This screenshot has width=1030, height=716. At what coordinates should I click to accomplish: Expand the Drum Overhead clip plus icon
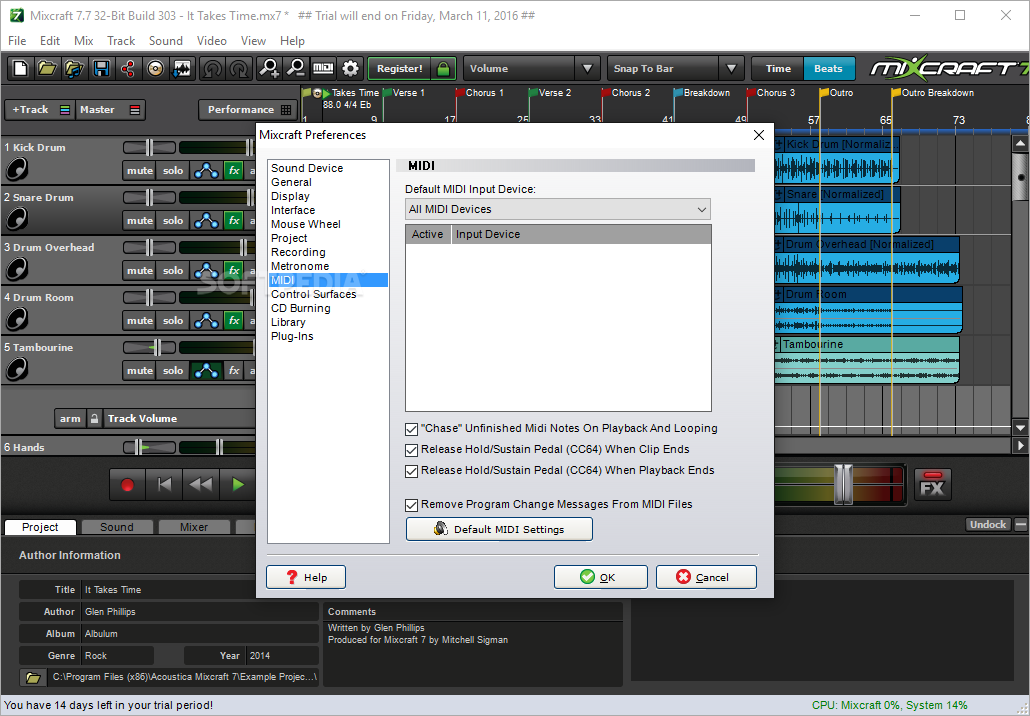pyautogui.click(x=779, y=244)
